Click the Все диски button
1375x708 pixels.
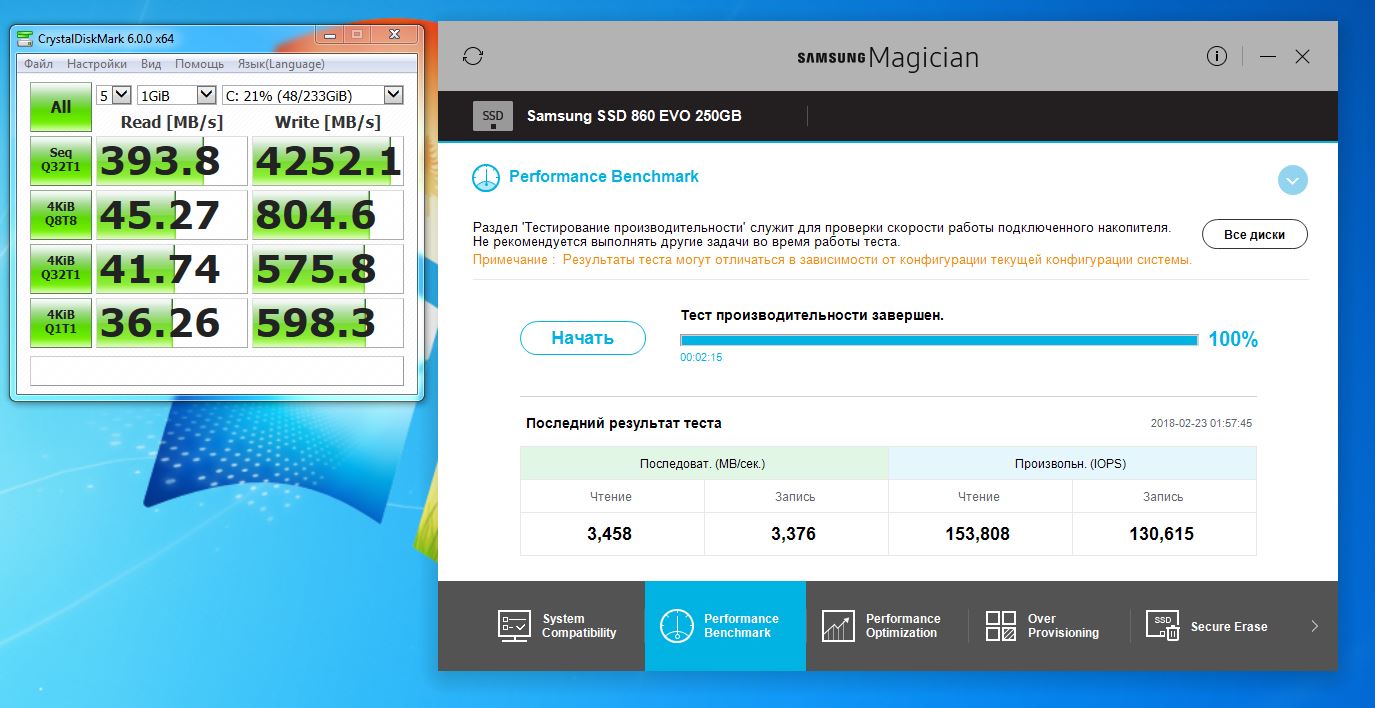click(1254, 235)
